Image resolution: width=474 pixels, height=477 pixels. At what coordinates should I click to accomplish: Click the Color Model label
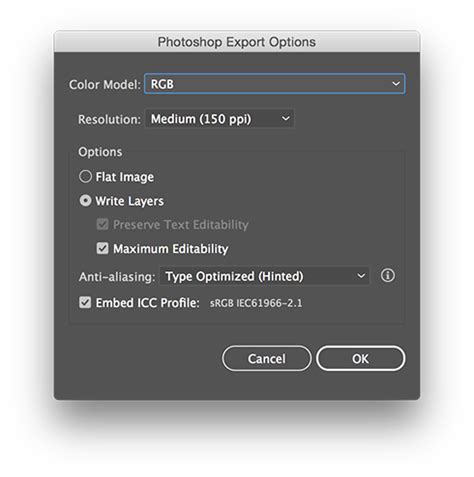coord(105,84)
